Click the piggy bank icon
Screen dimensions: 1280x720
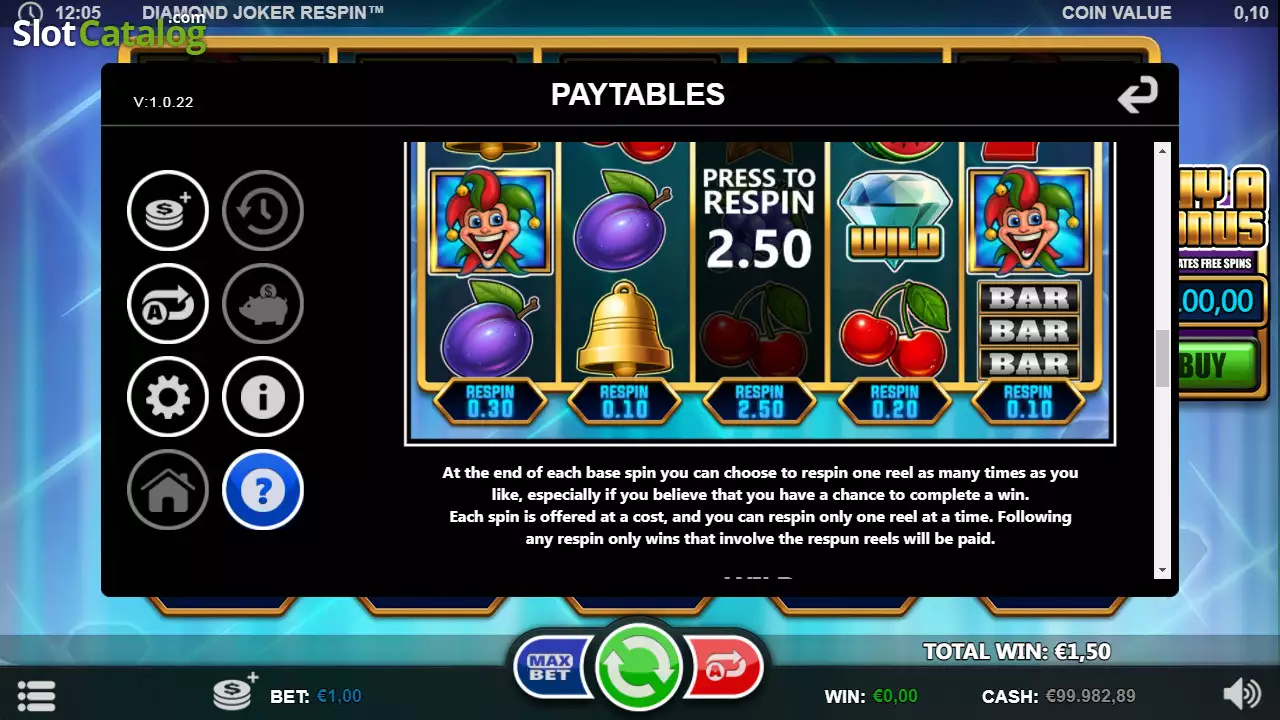click(x=262, y=304)
